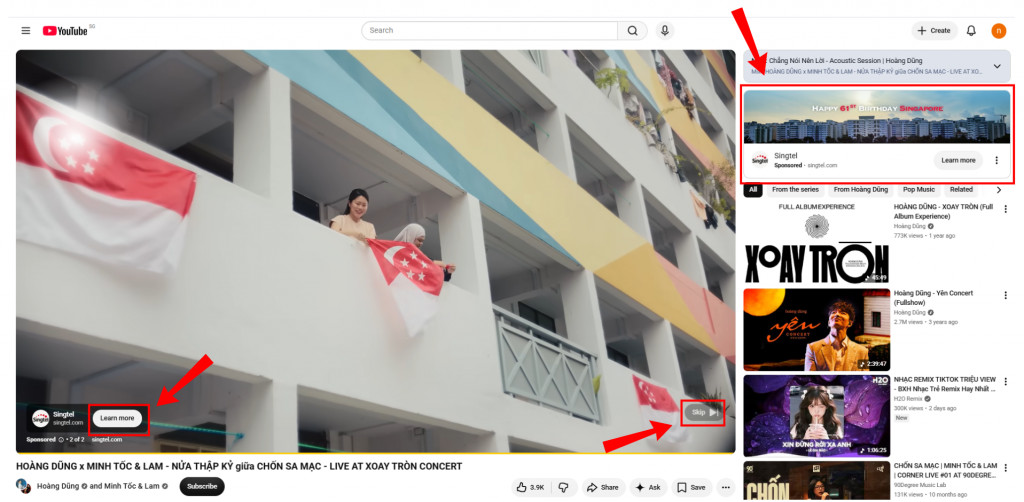Select the Related chip

(961, 190)
